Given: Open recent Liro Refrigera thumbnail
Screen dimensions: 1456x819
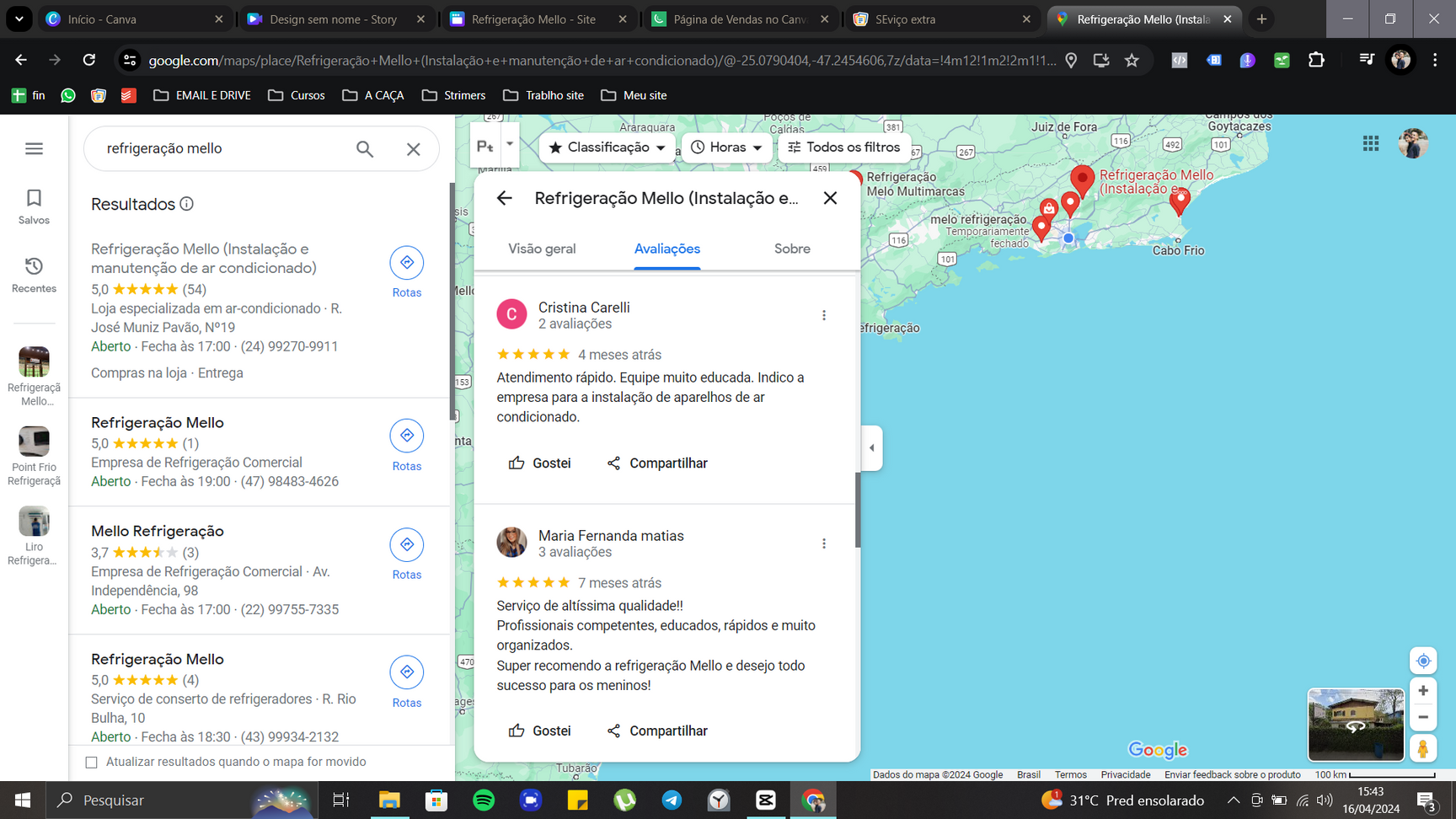Looking at the screenshot, I should (34, 536).
